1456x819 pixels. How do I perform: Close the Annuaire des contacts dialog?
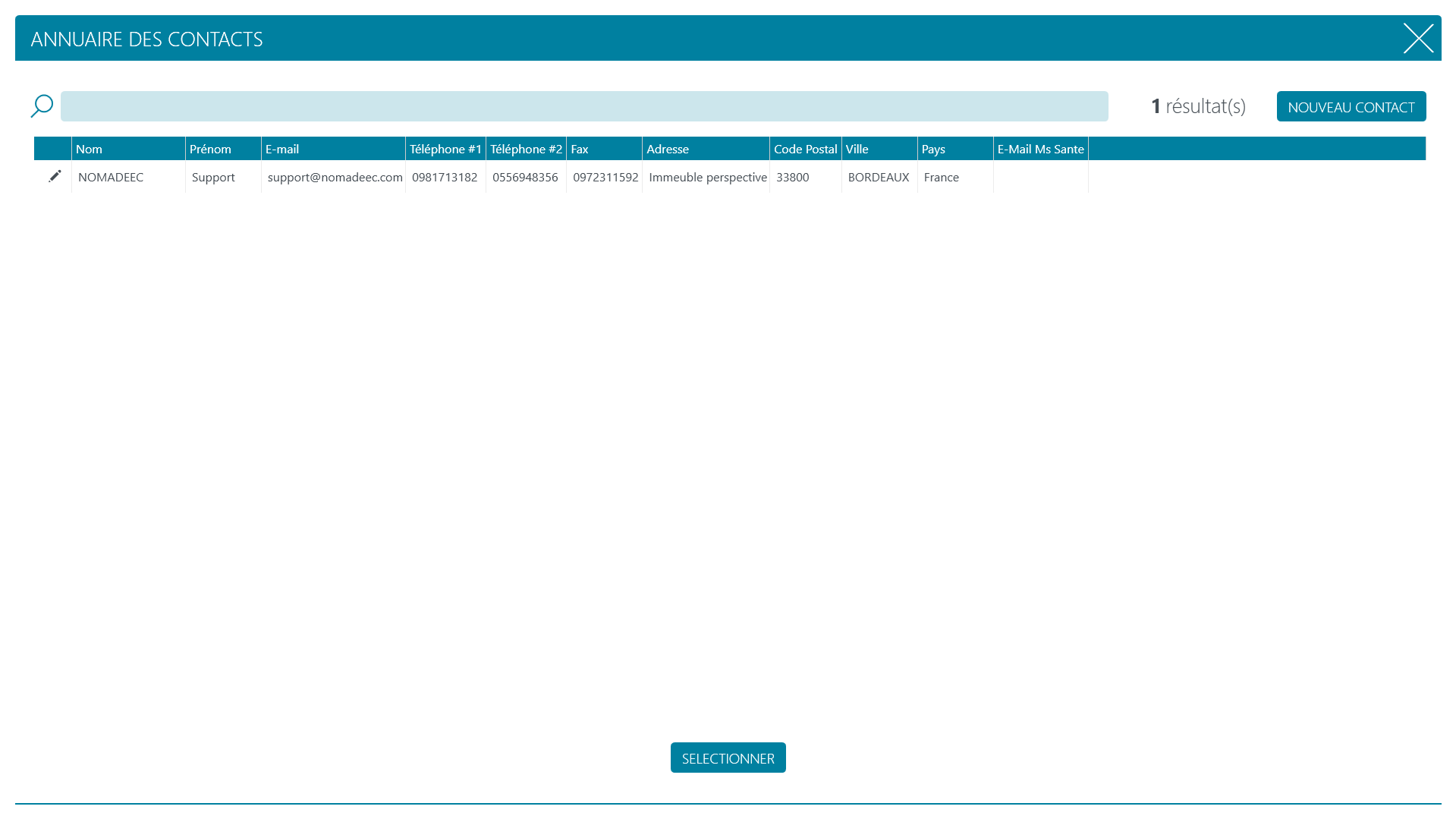point(1418,38)
